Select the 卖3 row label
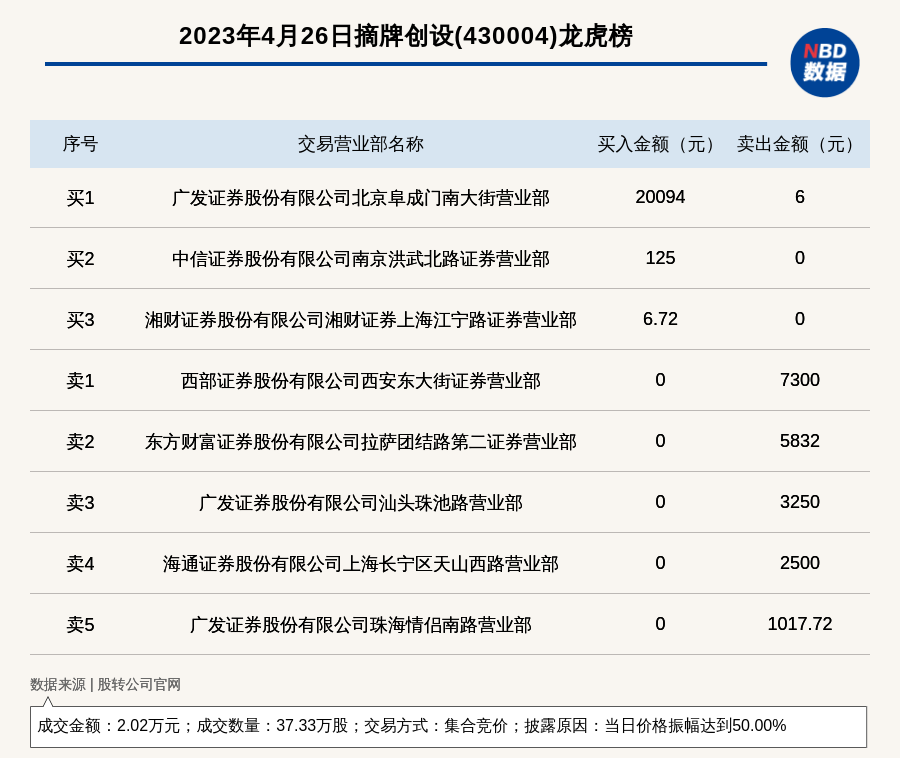 [x=80, y=503]
